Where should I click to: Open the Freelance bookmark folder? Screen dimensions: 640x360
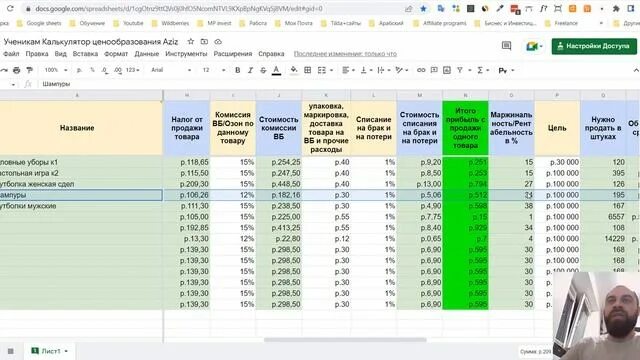(562, 23)
